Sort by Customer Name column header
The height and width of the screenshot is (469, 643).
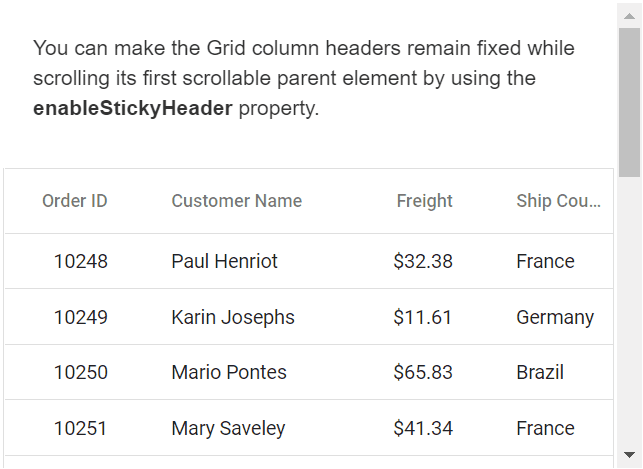(x=236, y=201)
